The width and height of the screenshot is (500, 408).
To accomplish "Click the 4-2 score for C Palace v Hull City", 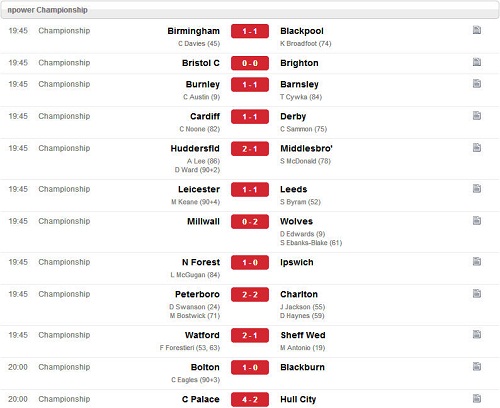I will click(x=250, y=399).
